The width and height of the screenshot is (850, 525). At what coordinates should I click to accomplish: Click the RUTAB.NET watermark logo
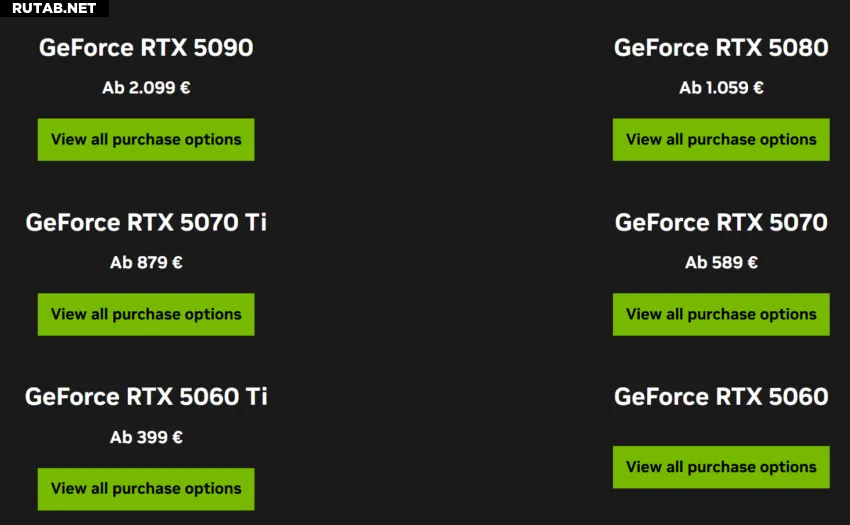pyautogui.click(x=54, y=8)
